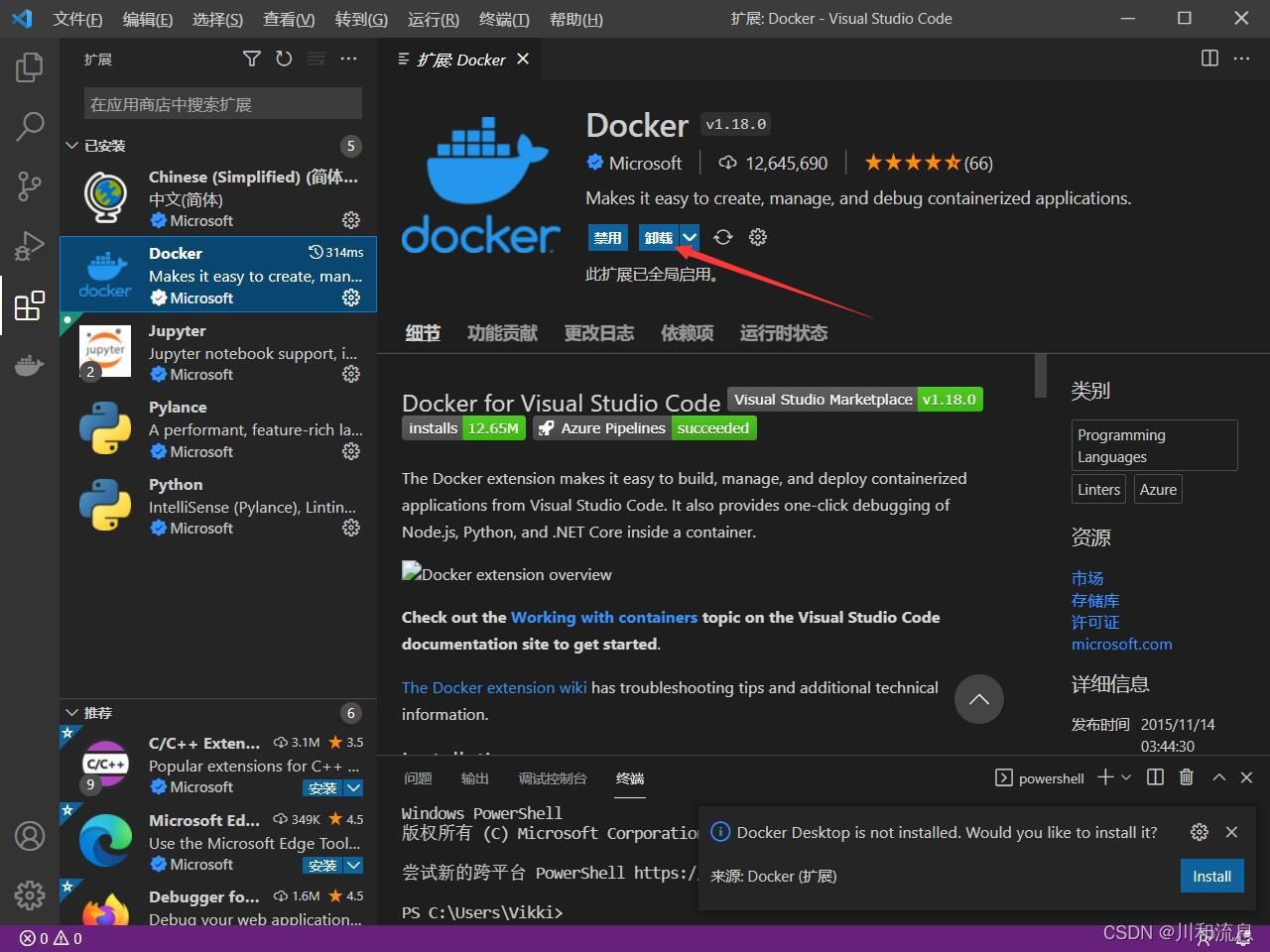Open Manage gear for Python extension

(x=351, y=528)
